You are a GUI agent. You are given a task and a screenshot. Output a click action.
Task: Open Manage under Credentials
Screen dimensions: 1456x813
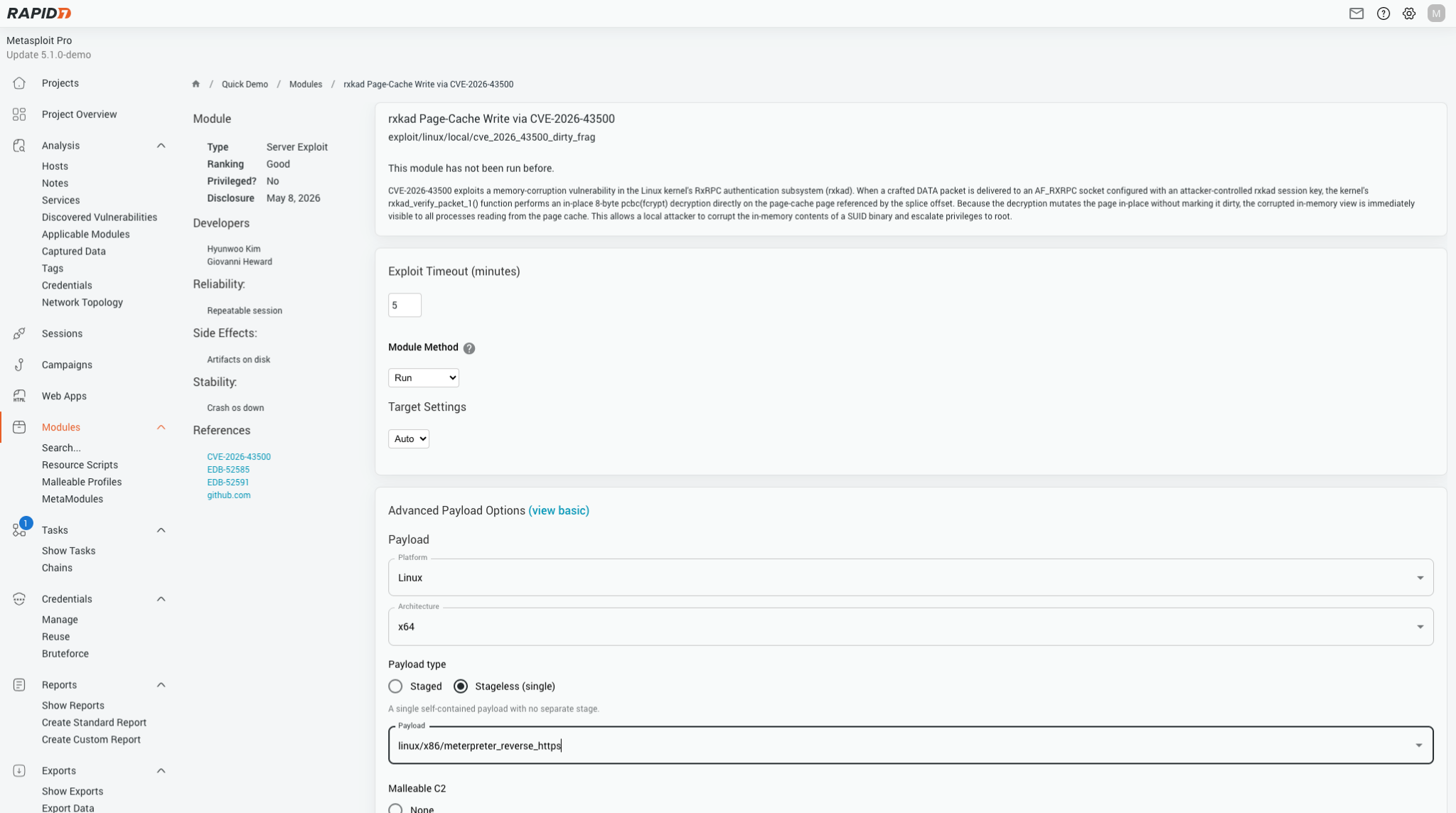[x=60, y=620]
